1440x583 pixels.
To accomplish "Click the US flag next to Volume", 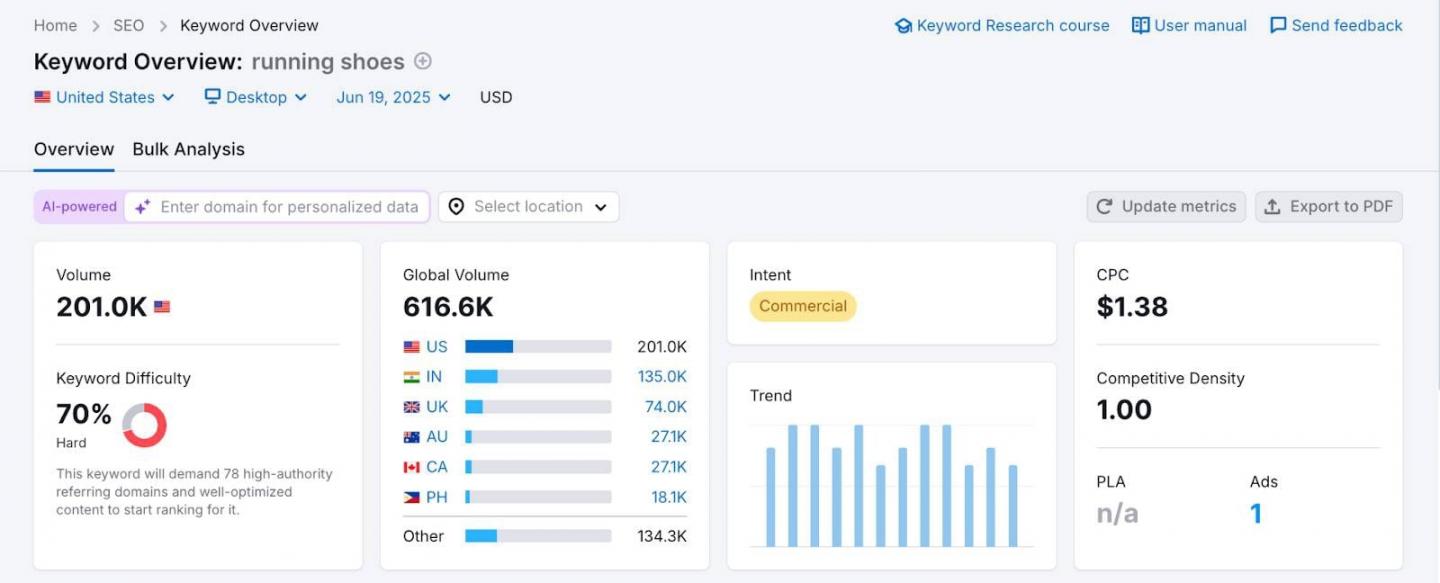I will coord(162,307).
